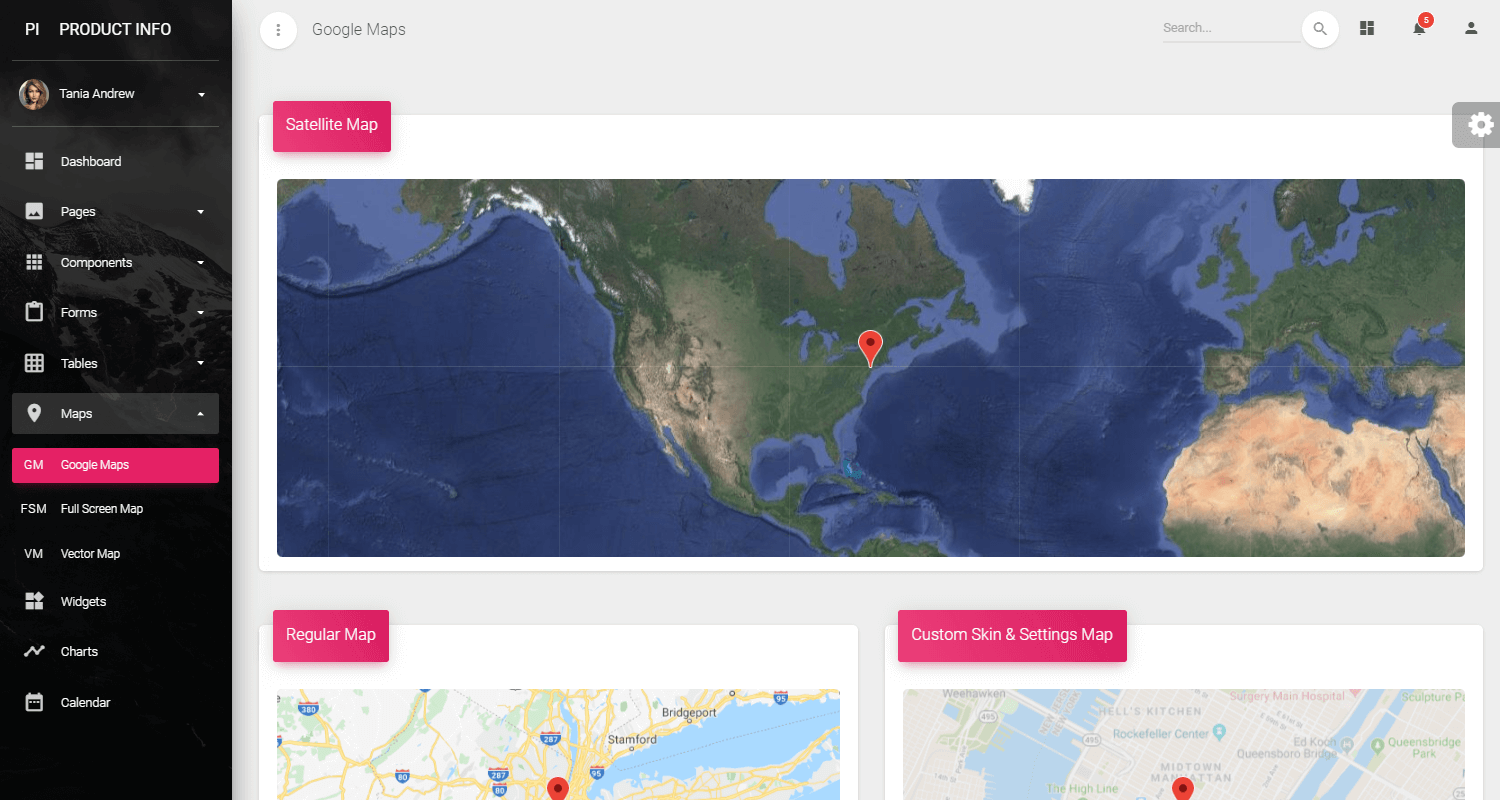This screenshot has height=800, width=1500.
Task: Click the Satellite Map card header
Action: pyautogui.click(x=332, y=126)
